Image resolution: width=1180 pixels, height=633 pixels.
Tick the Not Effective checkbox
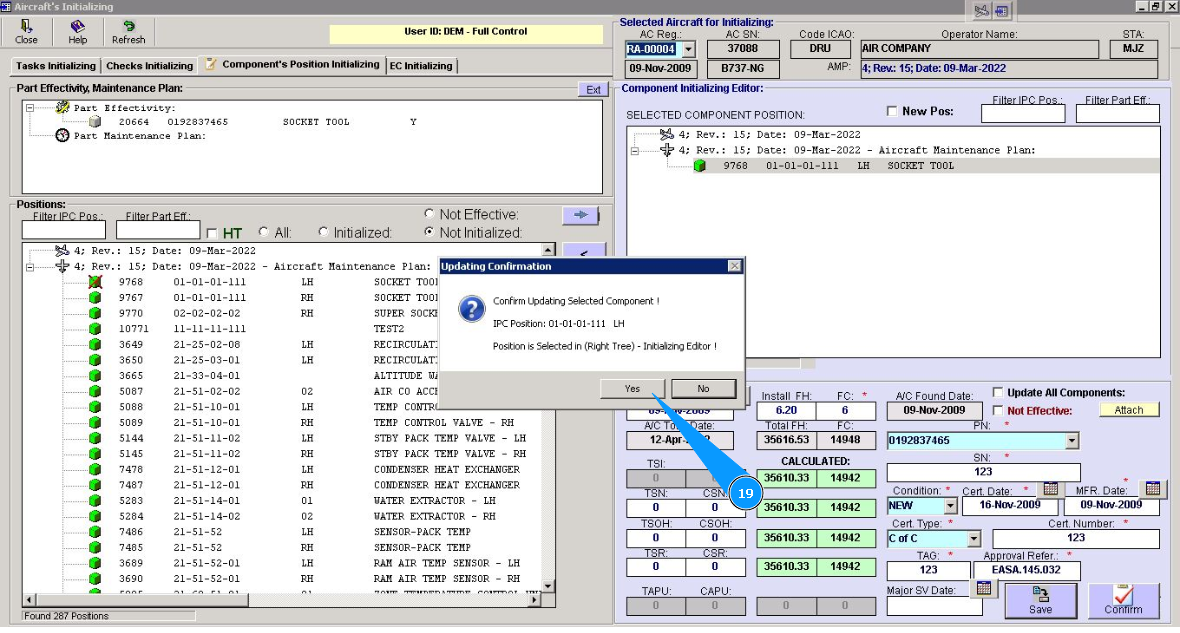coord(998,410)
